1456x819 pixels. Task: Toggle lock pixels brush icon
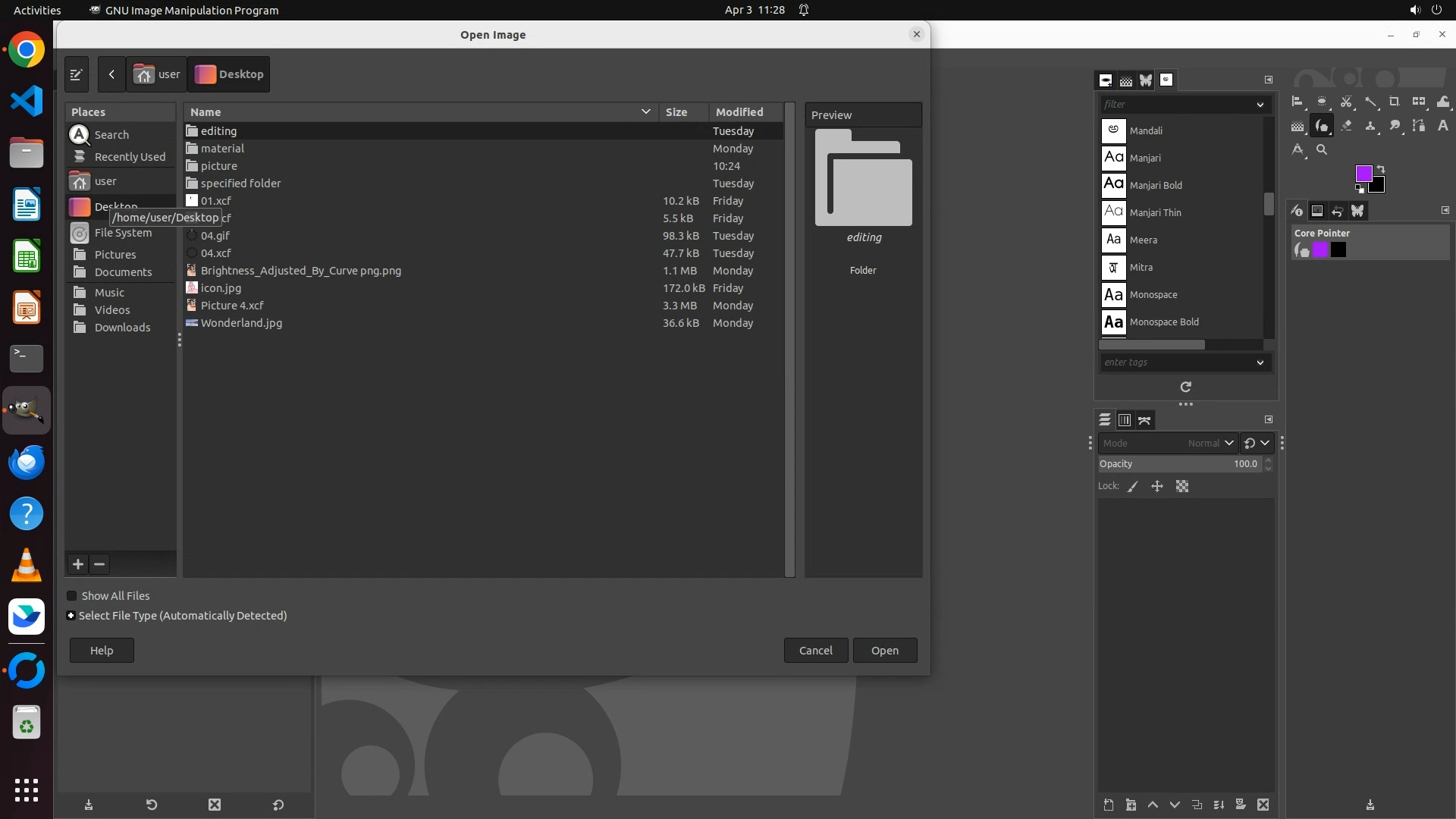coord(1133,487)
